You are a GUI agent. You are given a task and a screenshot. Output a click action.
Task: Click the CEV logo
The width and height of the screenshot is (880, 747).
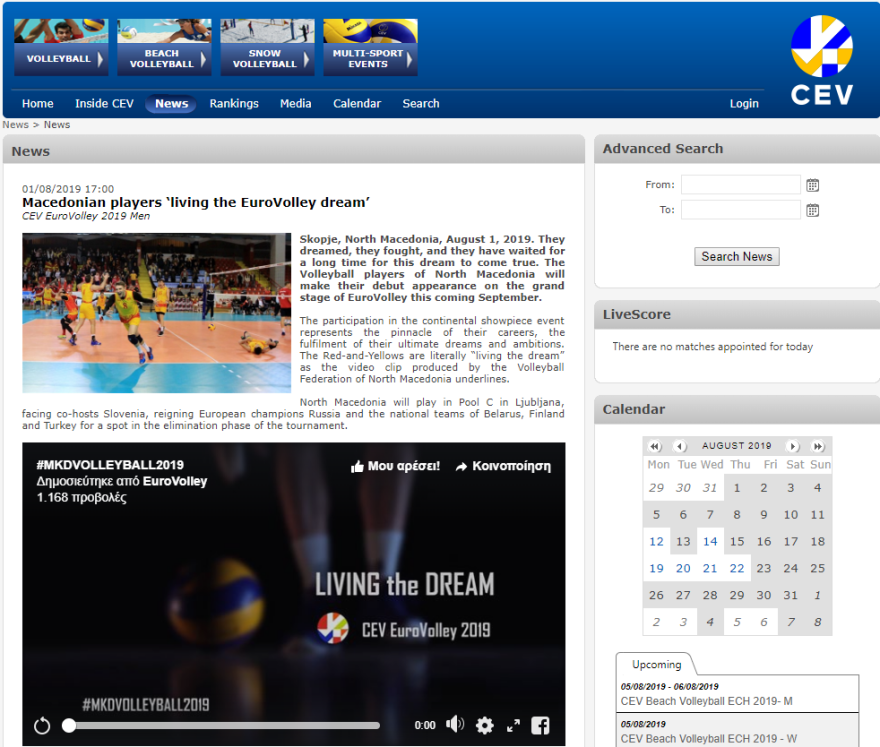click(x=821, y=60)
